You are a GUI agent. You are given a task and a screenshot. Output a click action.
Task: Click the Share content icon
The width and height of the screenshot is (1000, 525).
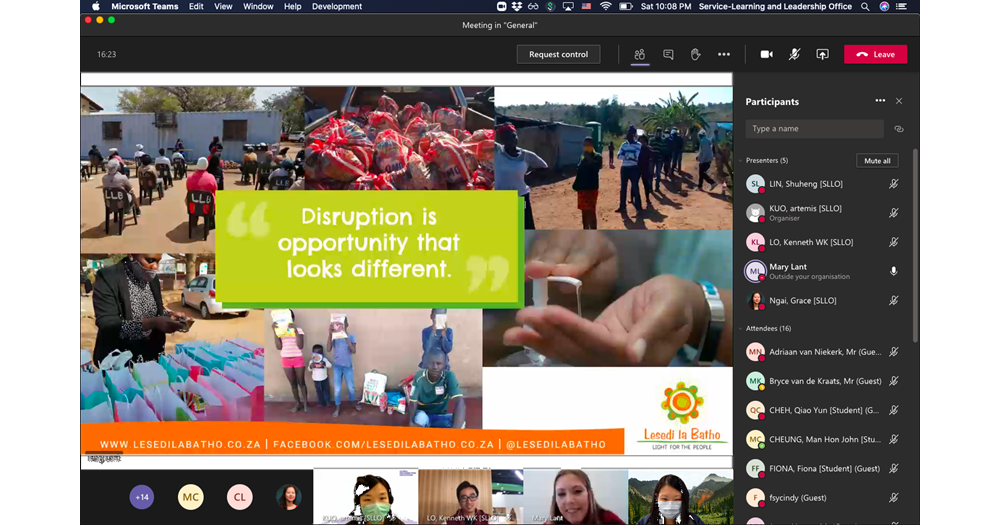[x=822, y=54]
